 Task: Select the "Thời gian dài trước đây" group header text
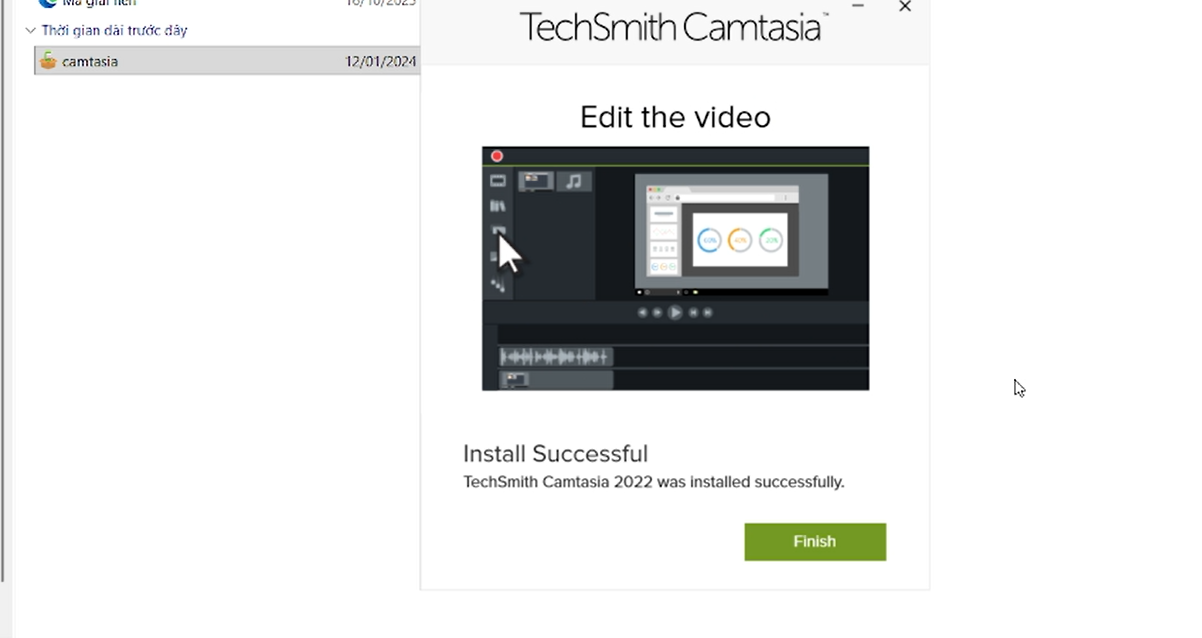(114, 31)
